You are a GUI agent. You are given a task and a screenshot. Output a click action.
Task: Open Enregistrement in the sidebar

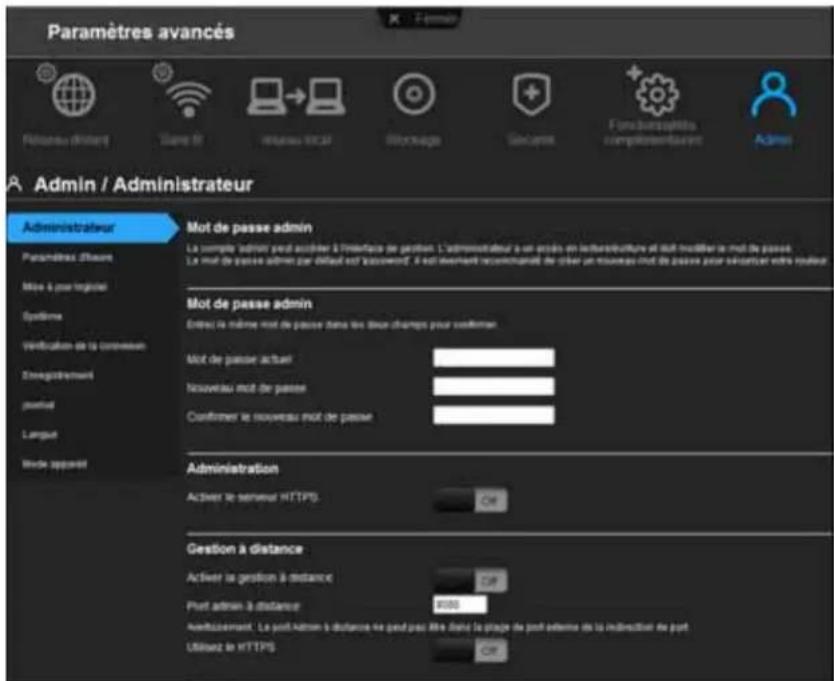pyautogui.click(x=57, y=376)
